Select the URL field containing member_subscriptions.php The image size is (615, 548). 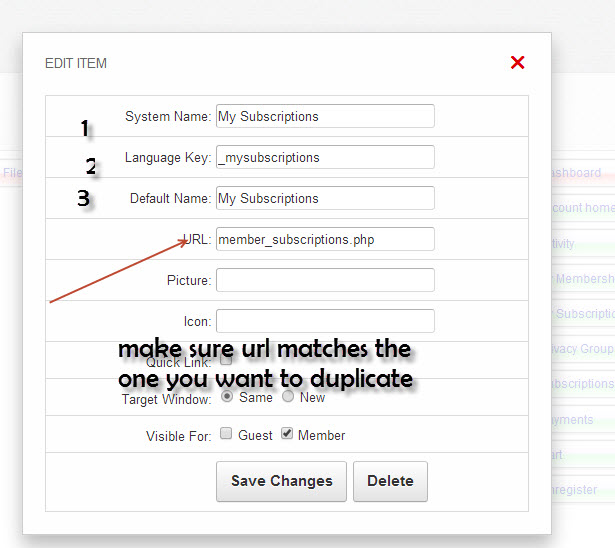pos(325,239)
